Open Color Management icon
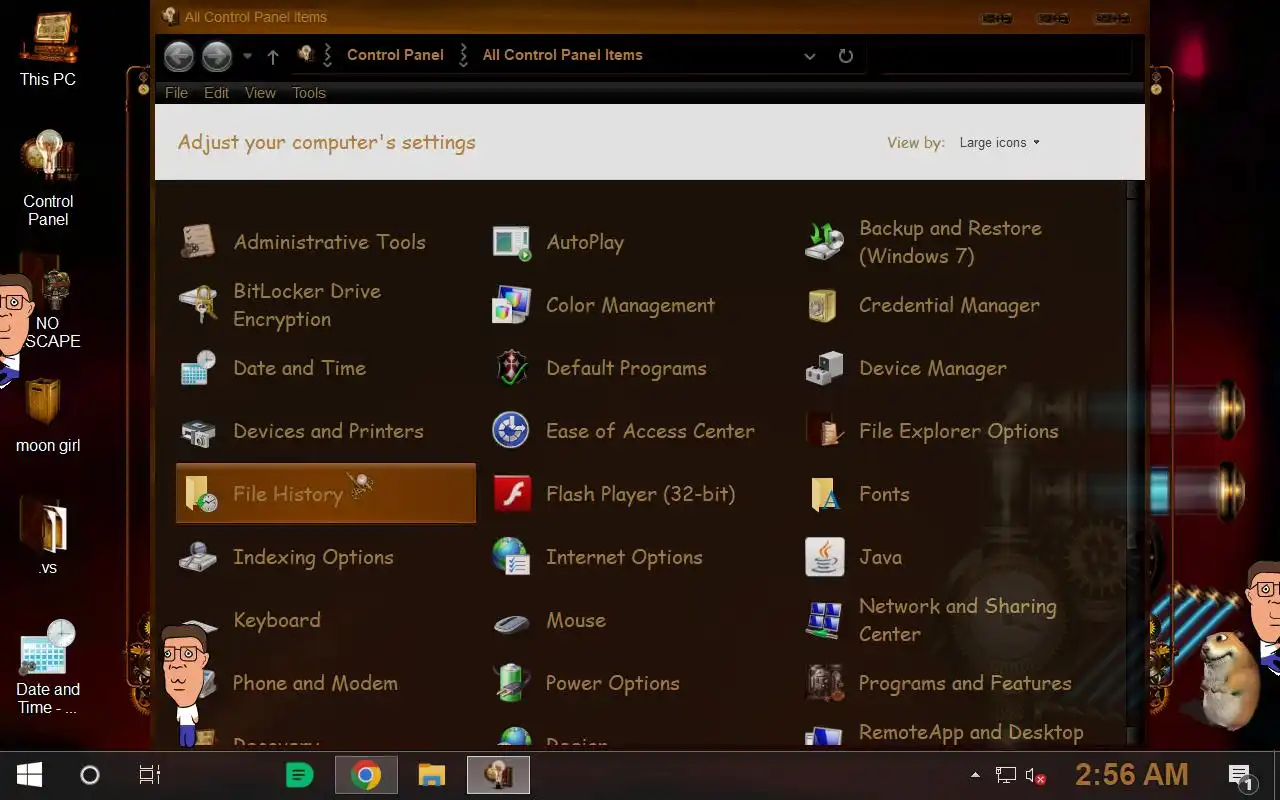The image size is (1280, 800). [x=512, y=305]
